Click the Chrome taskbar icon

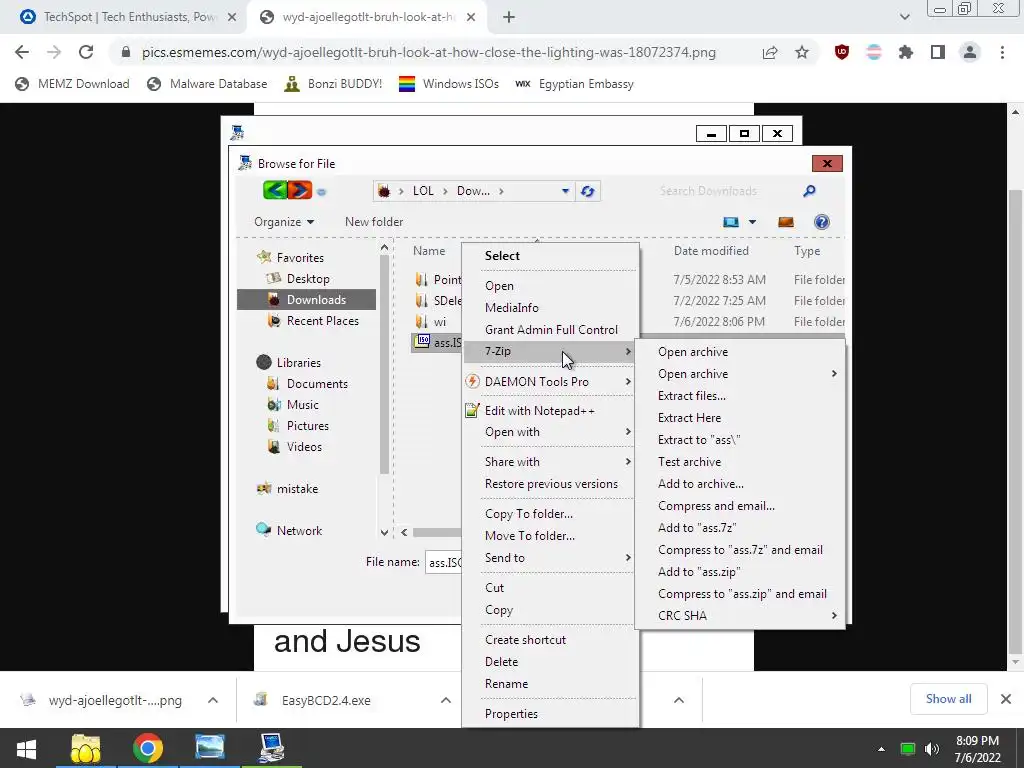(148, 748)
